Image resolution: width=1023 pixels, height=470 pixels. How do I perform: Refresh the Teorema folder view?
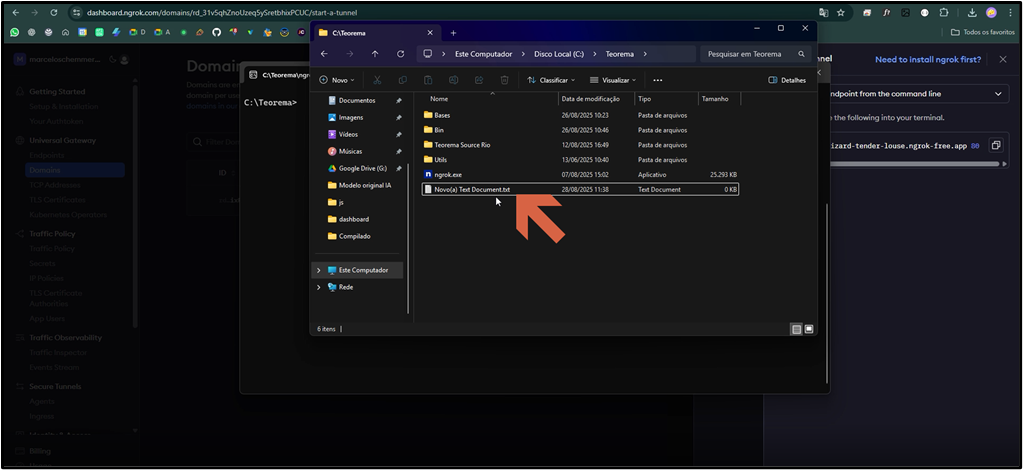[x=401, y=54]
